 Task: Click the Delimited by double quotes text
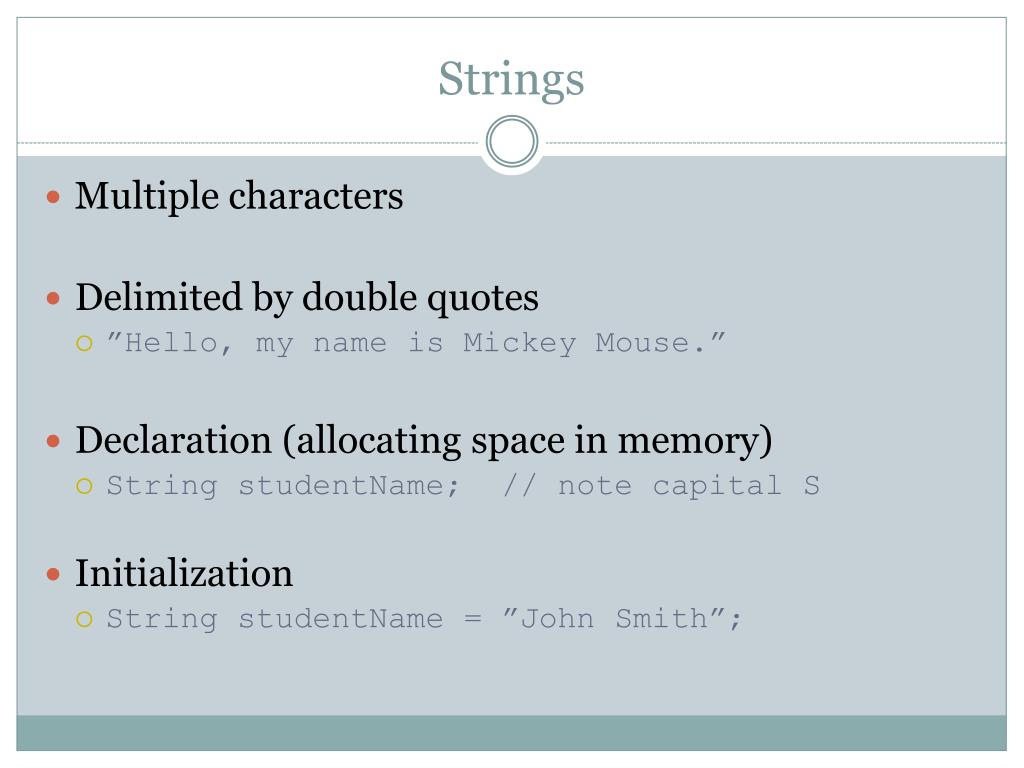coord(307,298)
